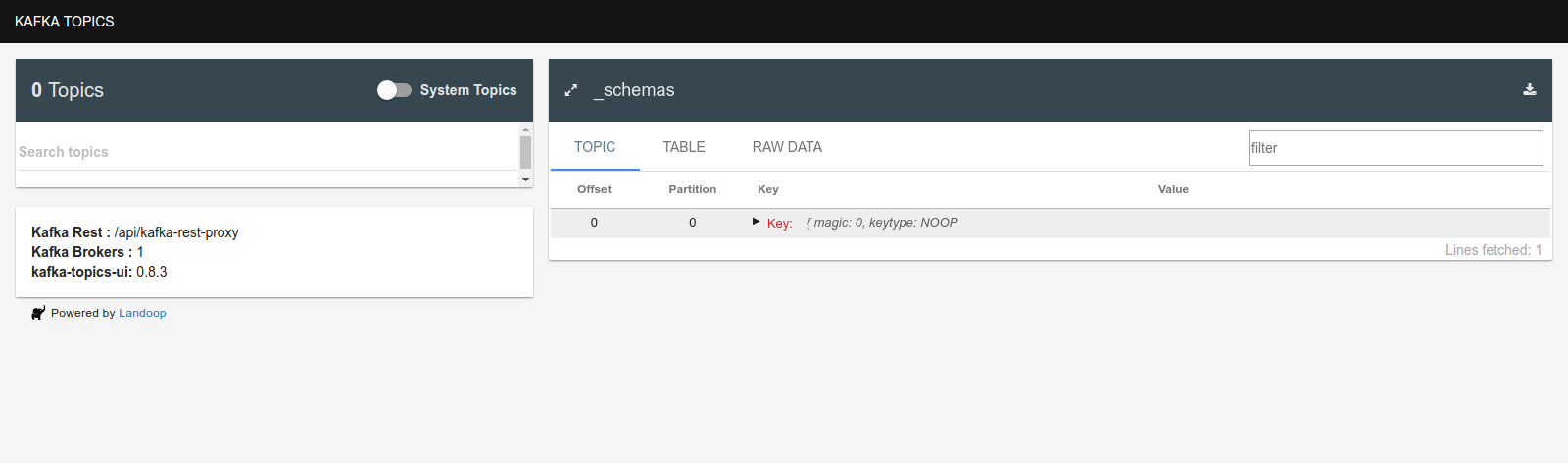
Task: Click the Offset column header
Action: click(x=594, y=189)
